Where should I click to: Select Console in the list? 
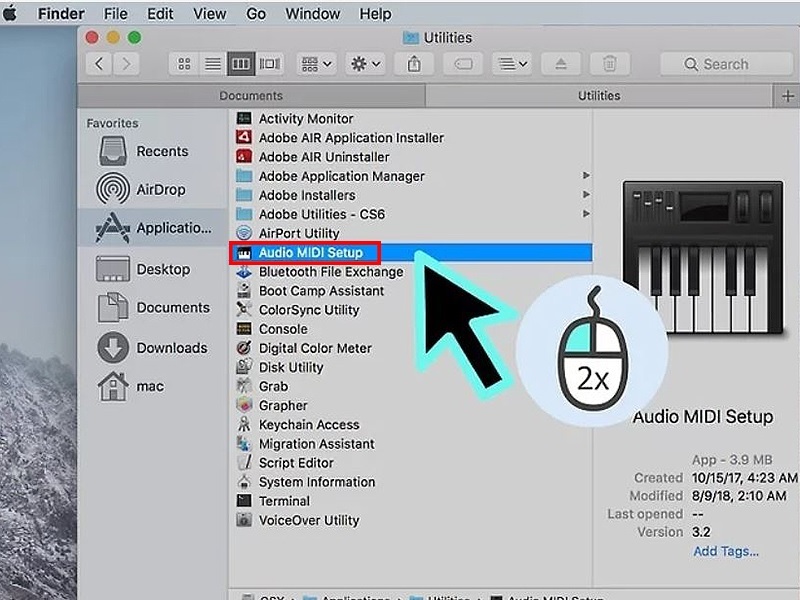click(272, 329)
